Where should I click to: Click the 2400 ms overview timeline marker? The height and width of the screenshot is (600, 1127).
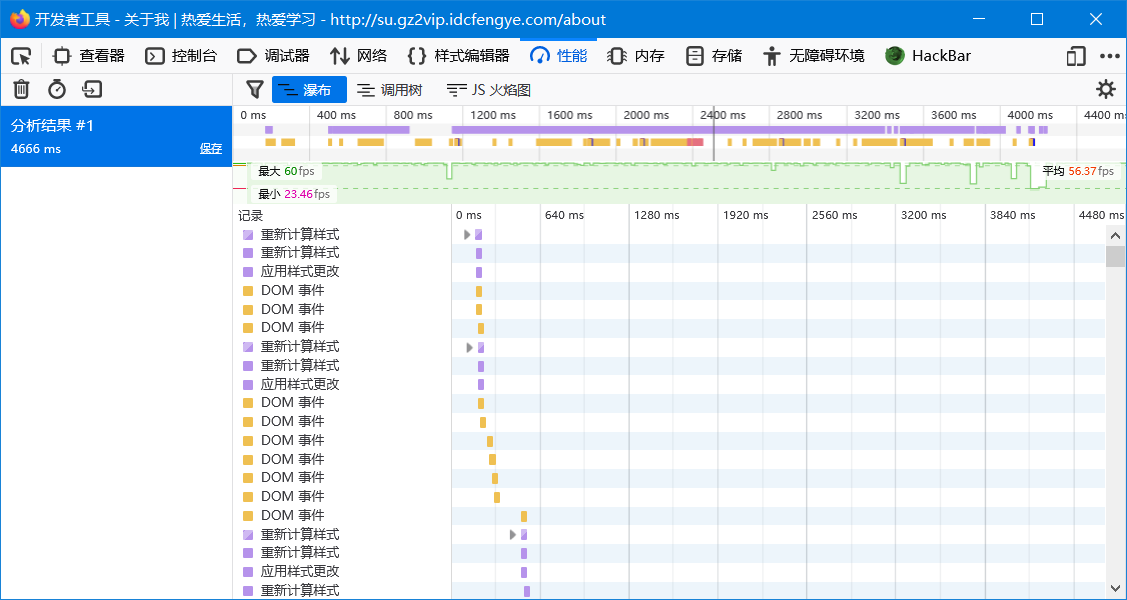[723, 115]
